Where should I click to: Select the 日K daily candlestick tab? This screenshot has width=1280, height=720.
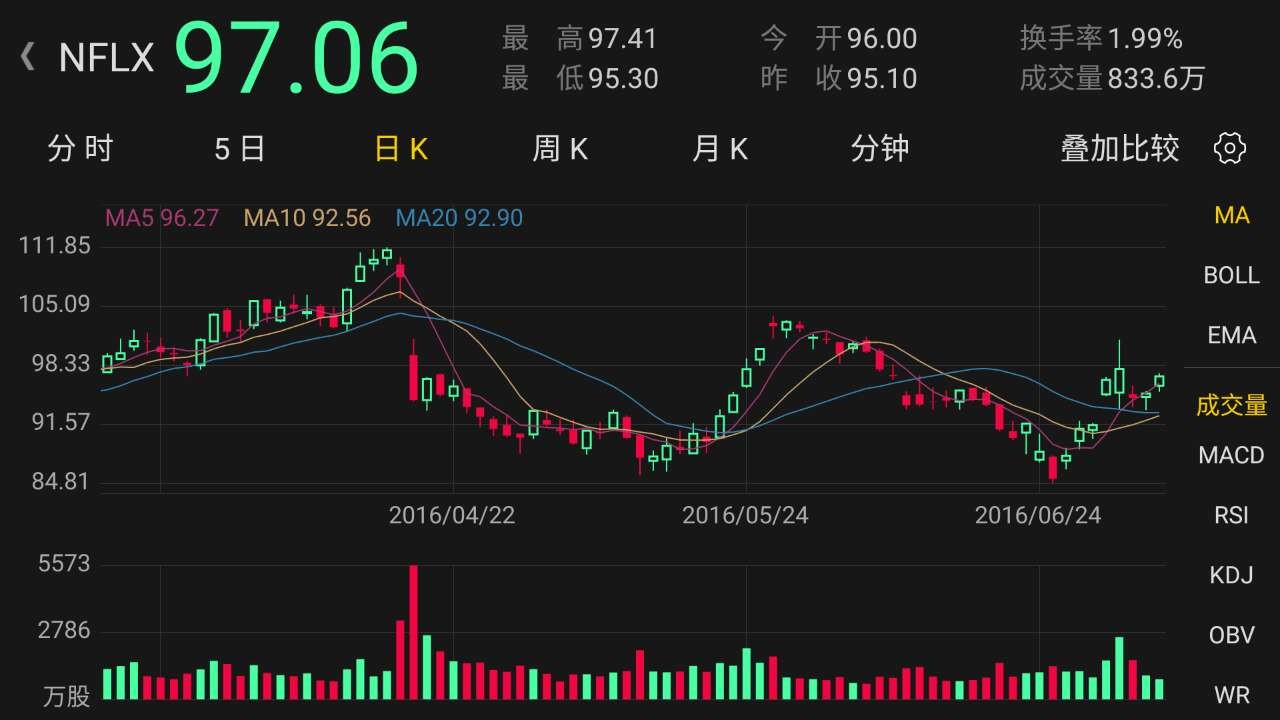tap(401, 149)
